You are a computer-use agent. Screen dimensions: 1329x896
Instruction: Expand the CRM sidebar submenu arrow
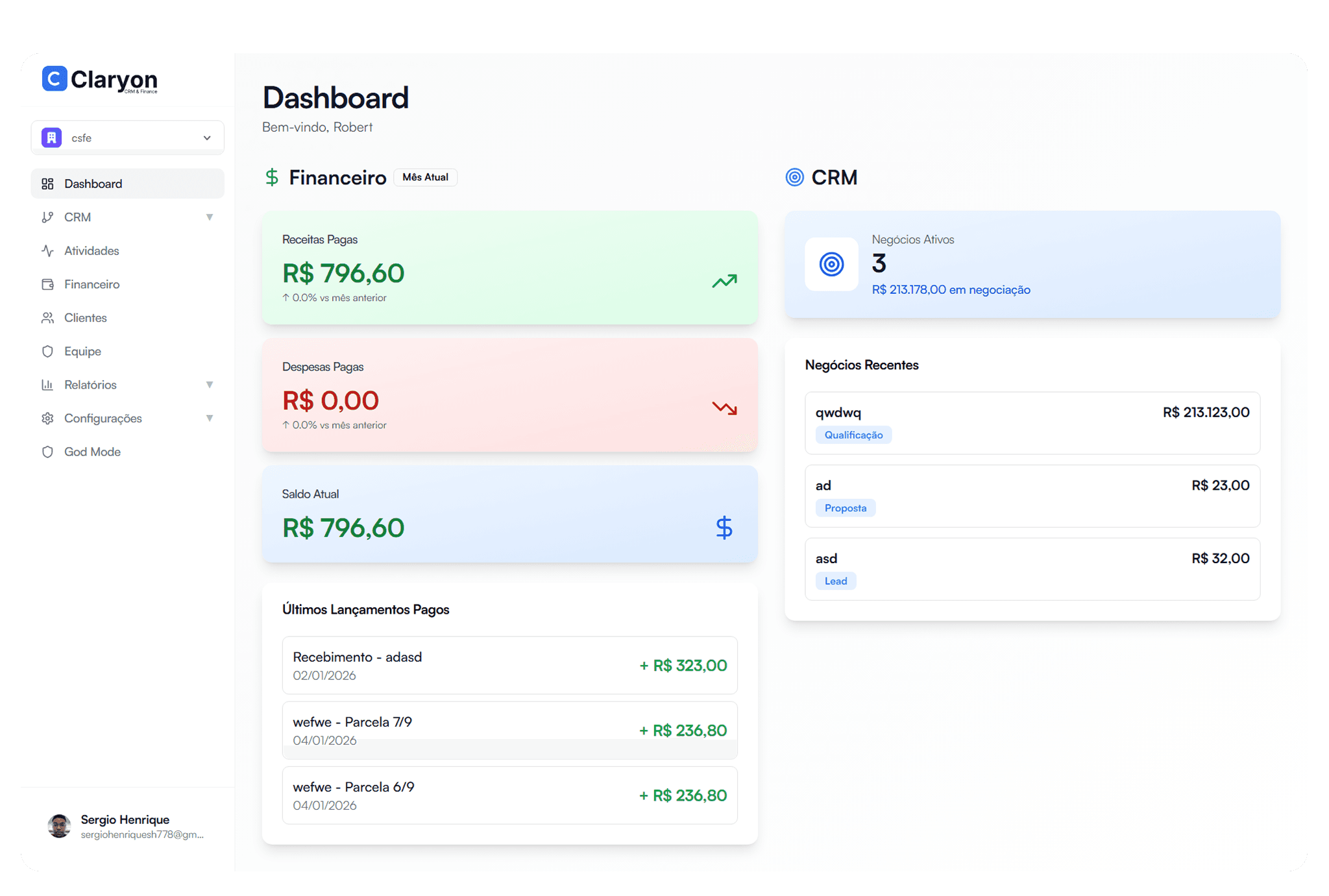(209, 217)
